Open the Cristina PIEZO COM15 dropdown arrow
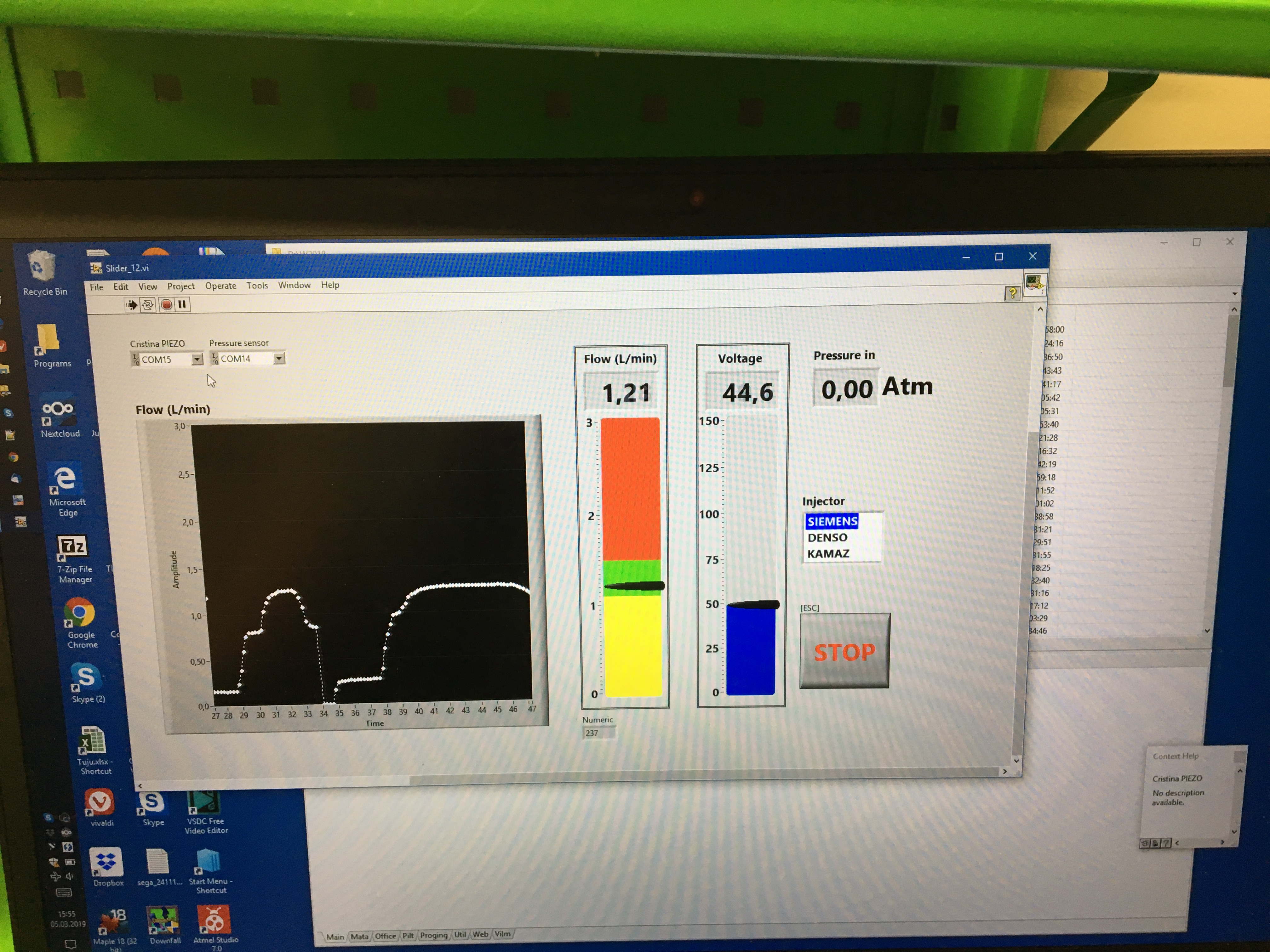This screenshot has height=952, width=1270. pyautogui.click(x=197, y=359)
